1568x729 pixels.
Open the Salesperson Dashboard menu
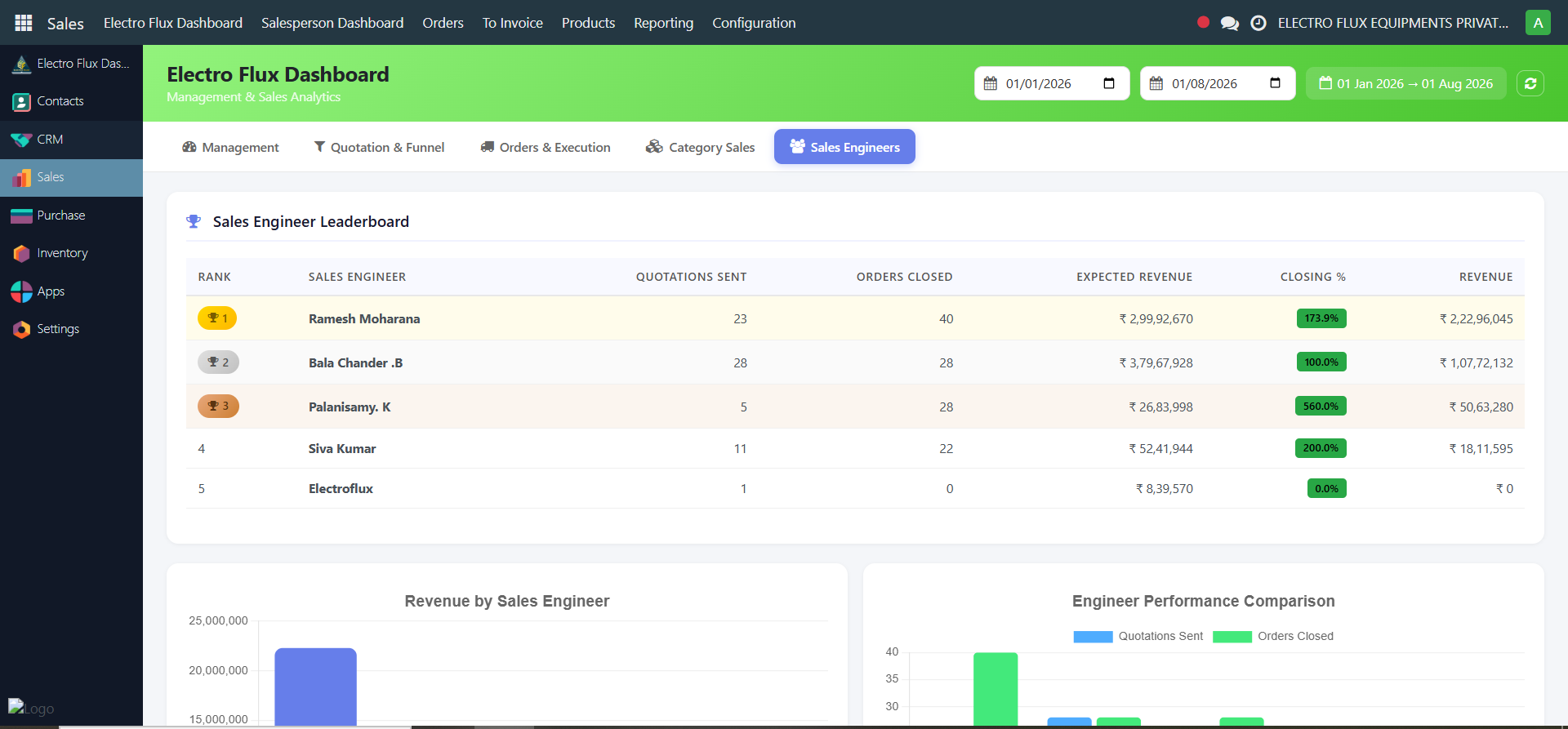coord(332,23)
